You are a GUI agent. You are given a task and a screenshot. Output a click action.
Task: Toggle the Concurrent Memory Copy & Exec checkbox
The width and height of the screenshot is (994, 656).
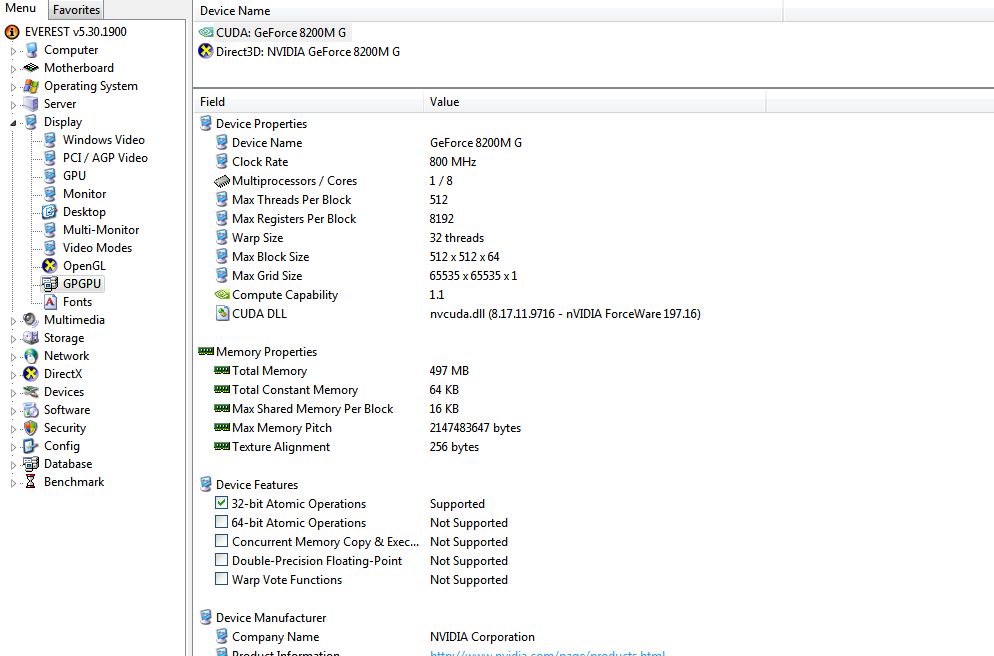221,541
